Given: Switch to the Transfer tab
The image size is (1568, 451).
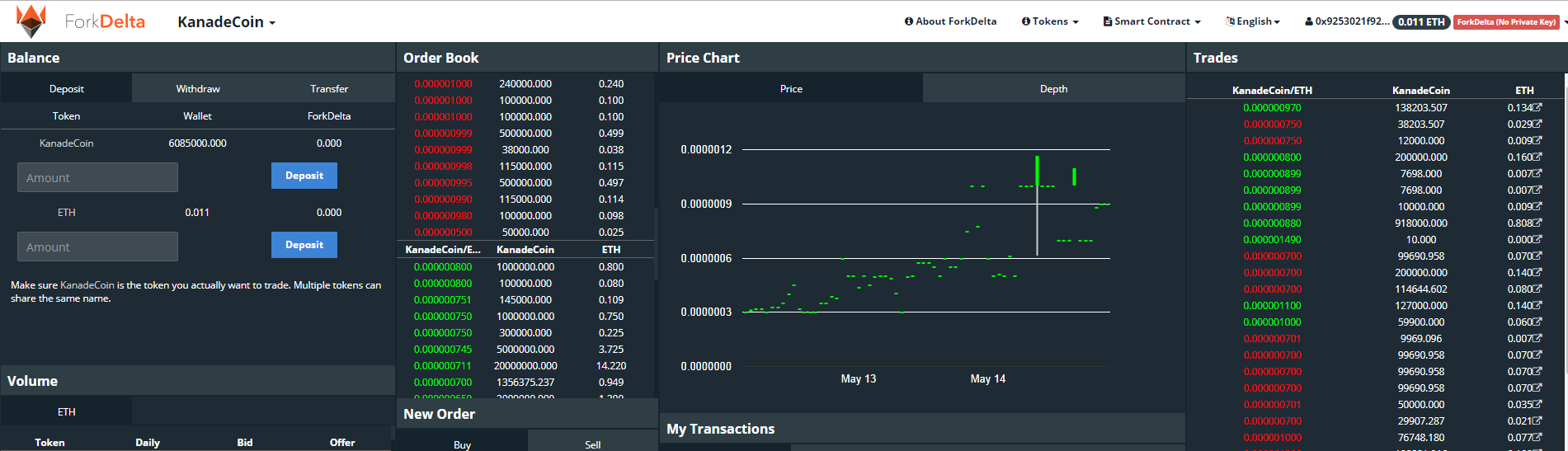Looking at the screenshot, I should 329,88.
